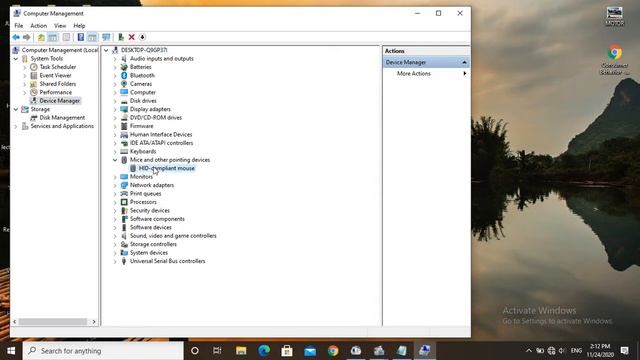Expand Universal Serial Bus controllers chevron
Screen dimensions: 640x360
coord(115,261)
